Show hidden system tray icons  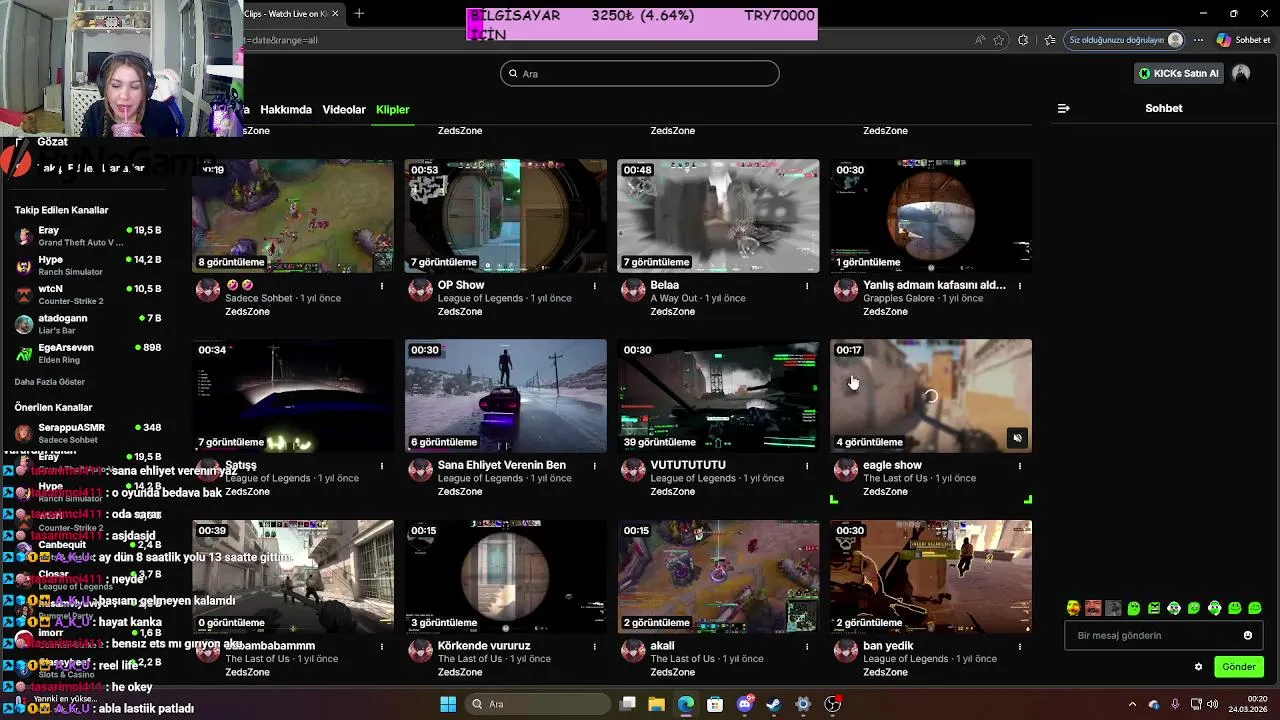pos(1132,704)
